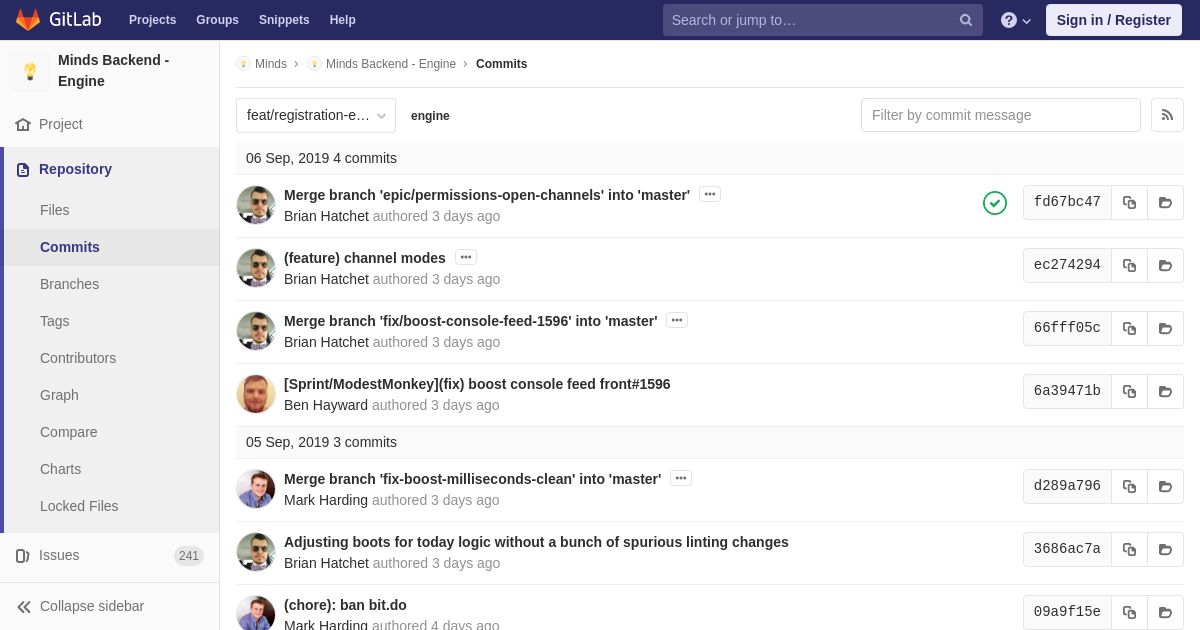Focus the Search or jump to field
Screen dimensions: 1200x630
822,20
